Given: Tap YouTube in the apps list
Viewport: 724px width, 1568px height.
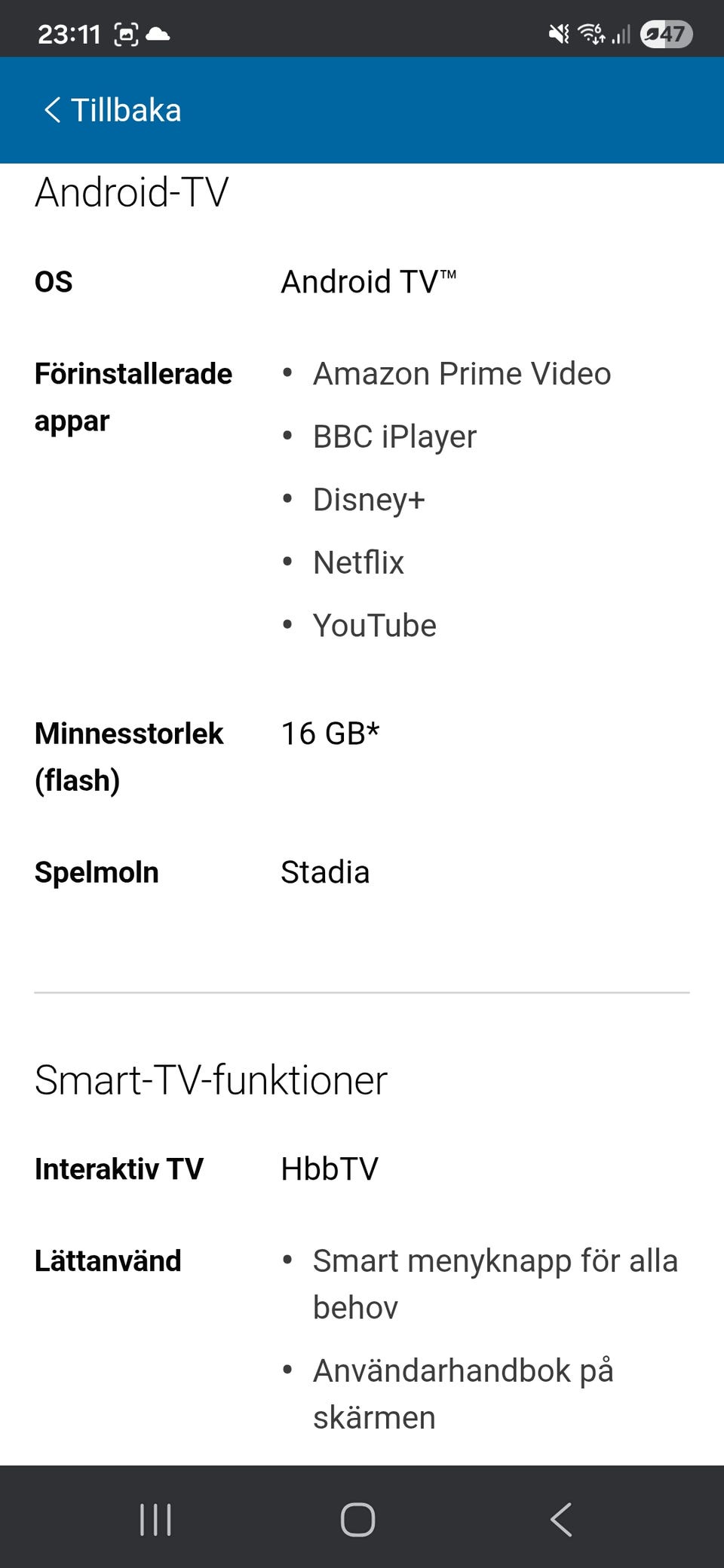Looking at the screenshot, I should pyautogui.click(x=374, y=626).
